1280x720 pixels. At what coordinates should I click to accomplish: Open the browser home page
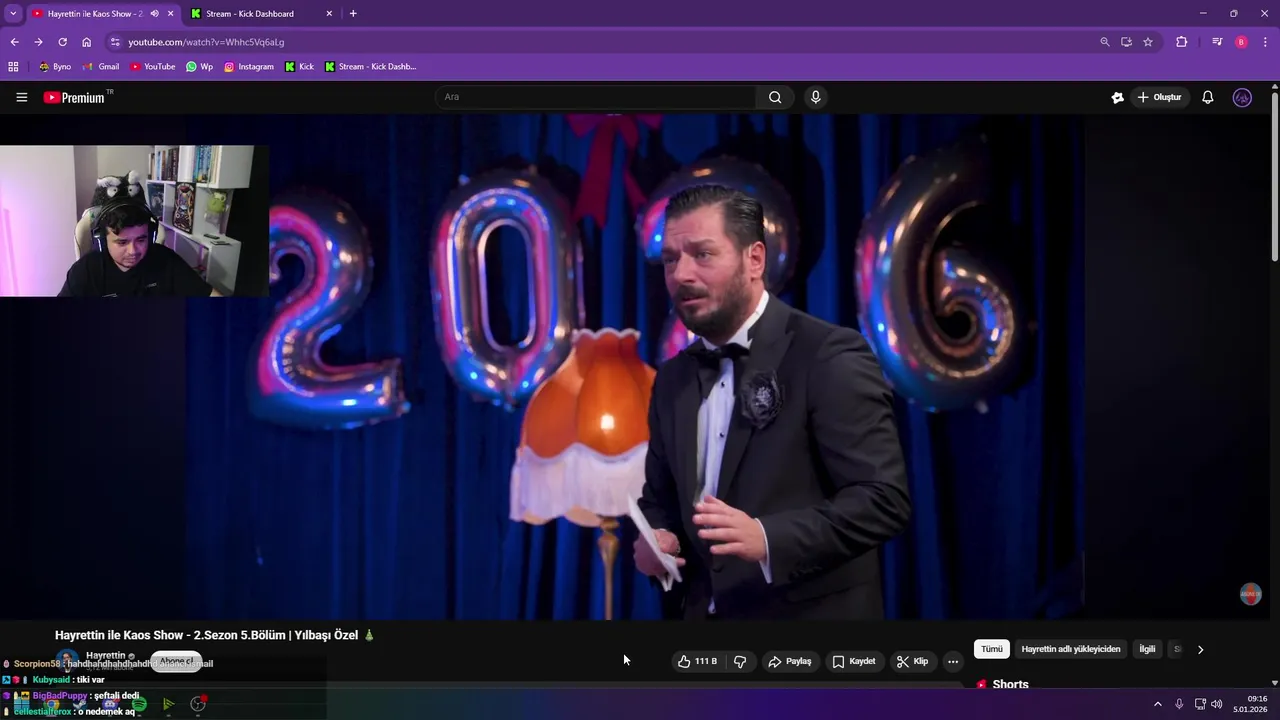pyautogui.click(x=86, y=42)
